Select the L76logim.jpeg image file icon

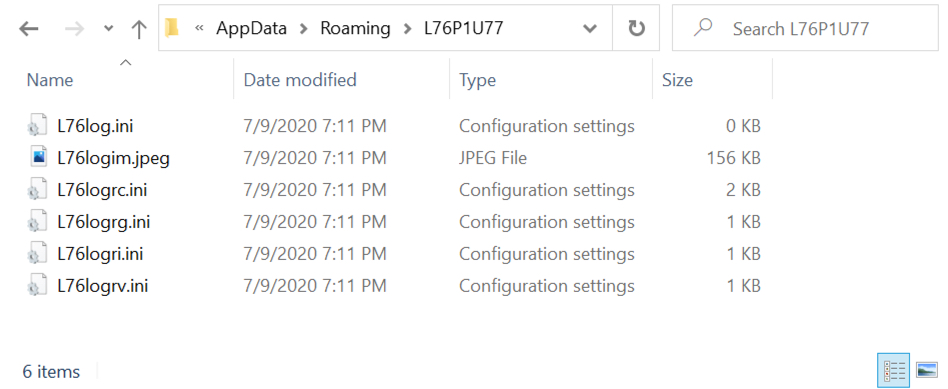tap(38, 158)
